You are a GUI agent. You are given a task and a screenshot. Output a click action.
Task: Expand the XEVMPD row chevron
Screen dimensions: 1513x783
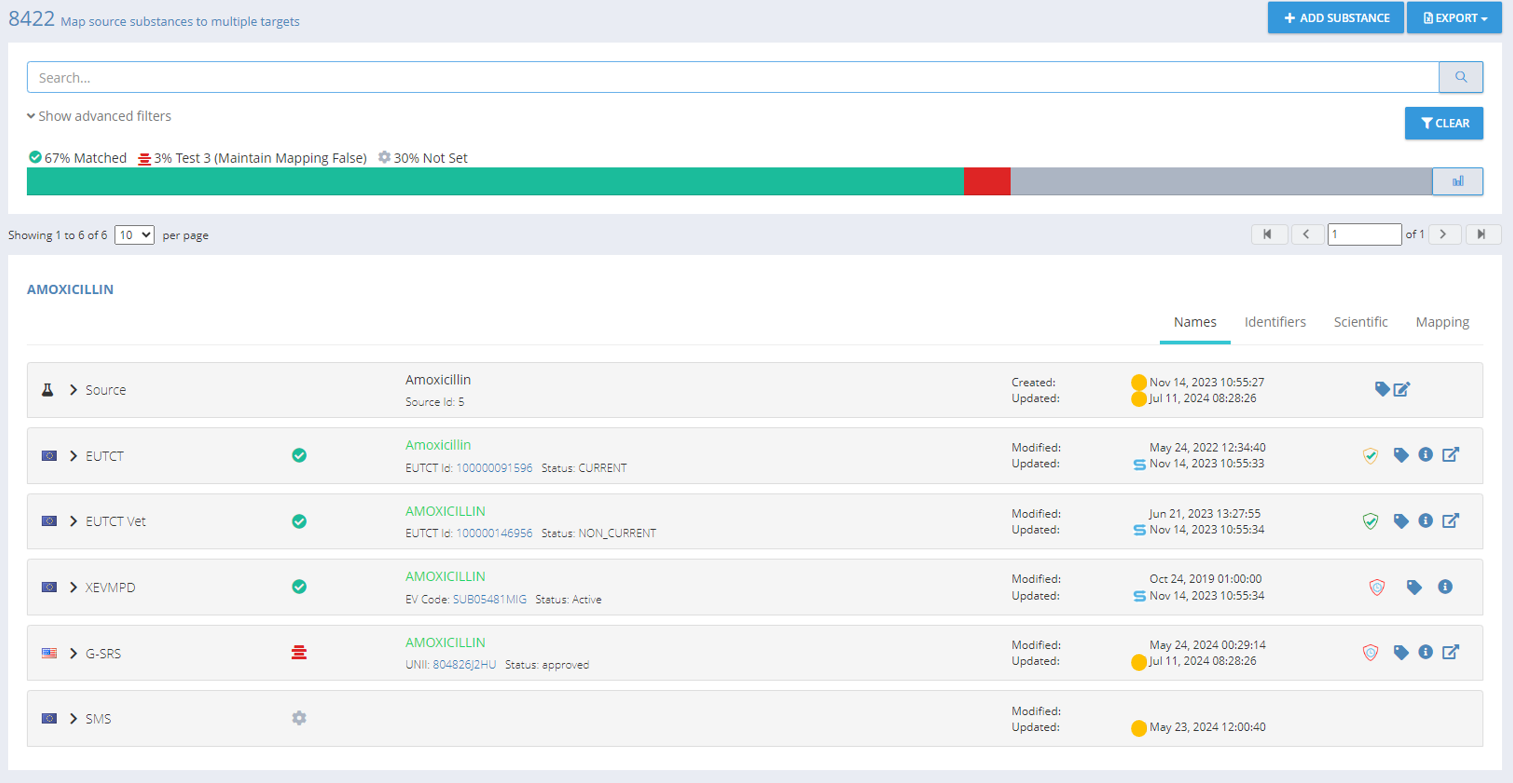[73, 587]
